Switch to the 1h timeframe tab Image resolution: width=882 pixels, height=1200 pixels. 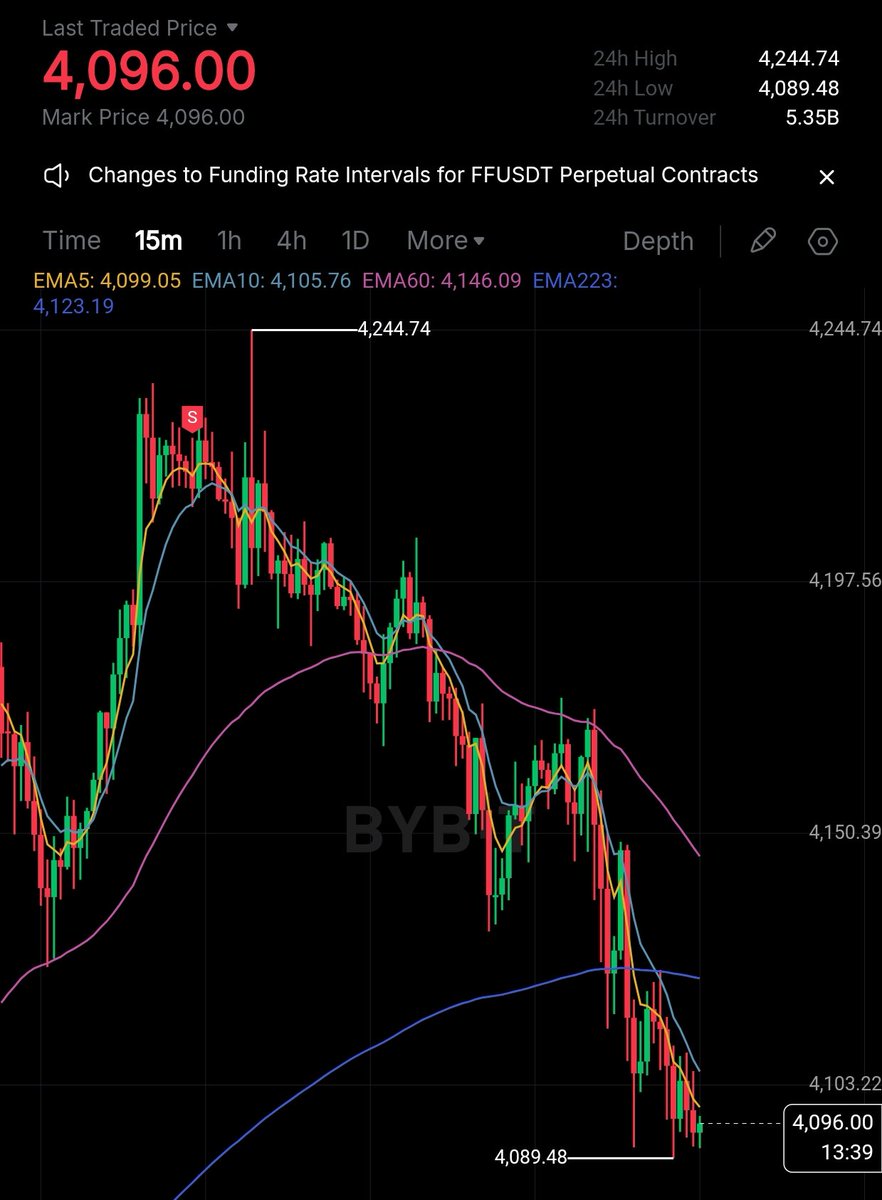(x=228, y=241)
